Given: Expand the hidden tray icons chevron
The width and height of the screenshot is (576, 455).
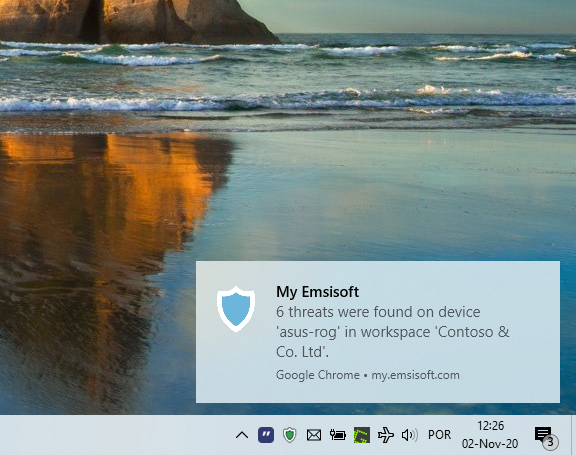Looking at the screenshot, I should 242,435.
